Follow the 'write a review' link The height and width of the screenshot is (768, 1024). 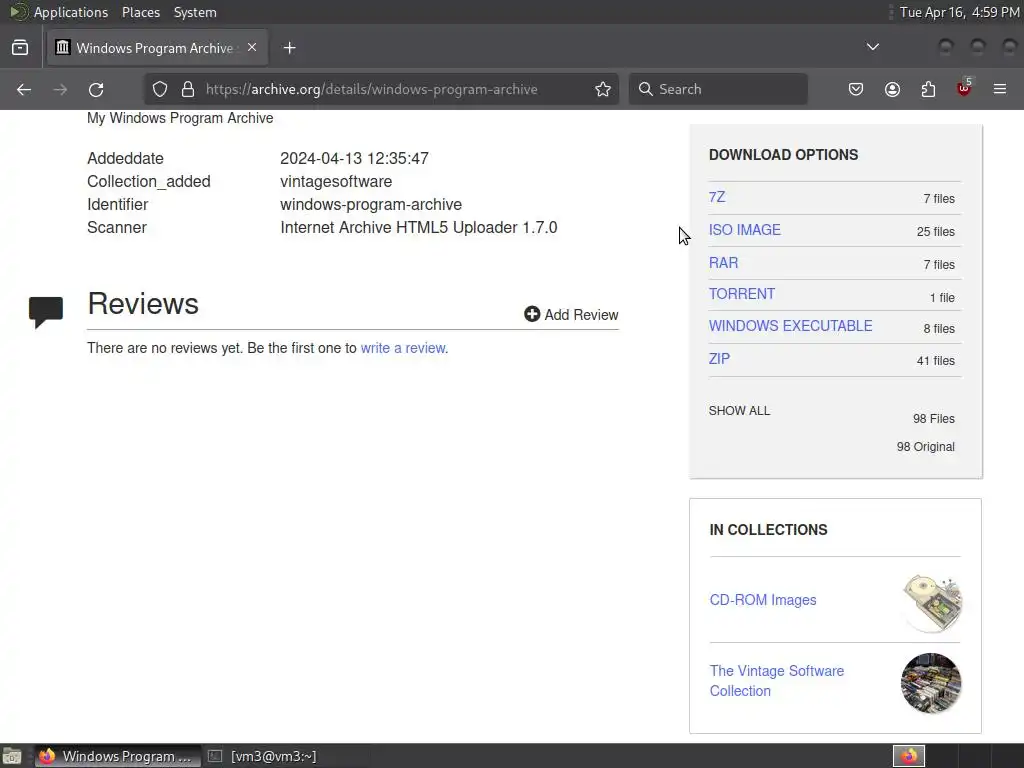pos(403,348)
